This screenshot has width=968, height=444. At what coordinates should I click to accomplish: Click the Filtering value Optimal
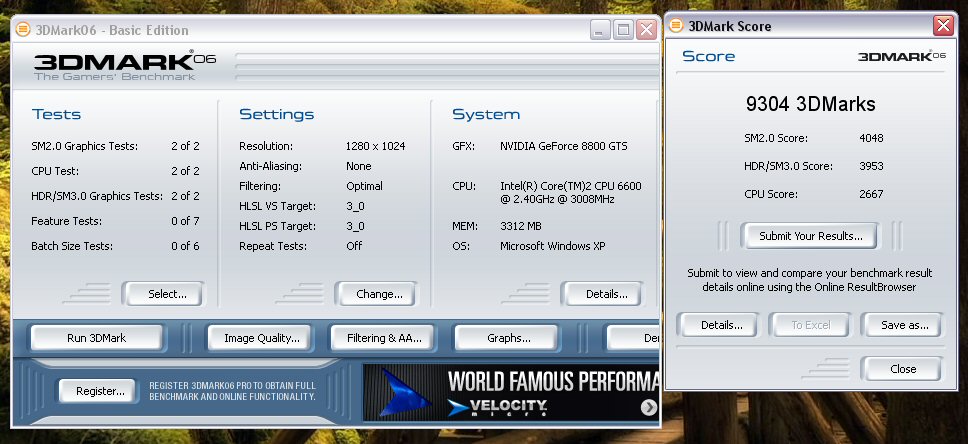click(x=364, y=186)
